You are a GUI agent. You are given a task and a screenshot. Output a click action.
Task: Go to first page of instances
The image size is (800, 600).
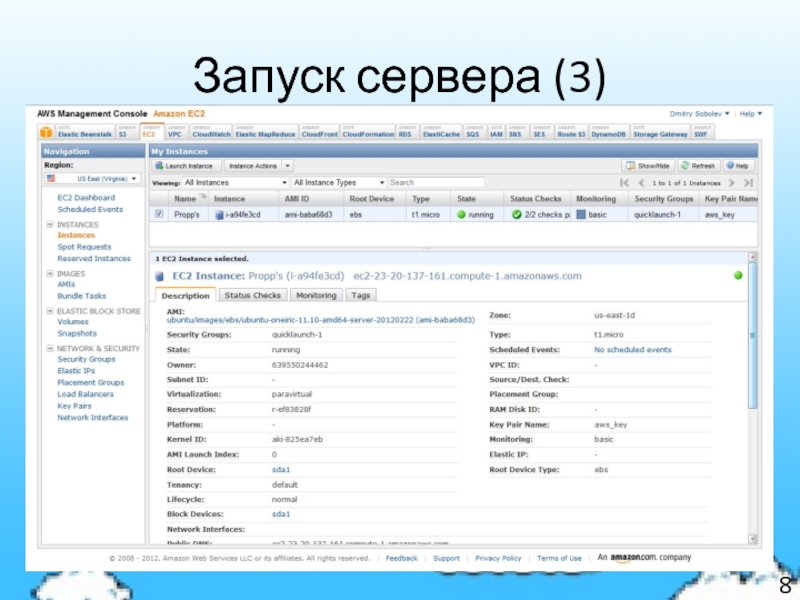[624, 183]
